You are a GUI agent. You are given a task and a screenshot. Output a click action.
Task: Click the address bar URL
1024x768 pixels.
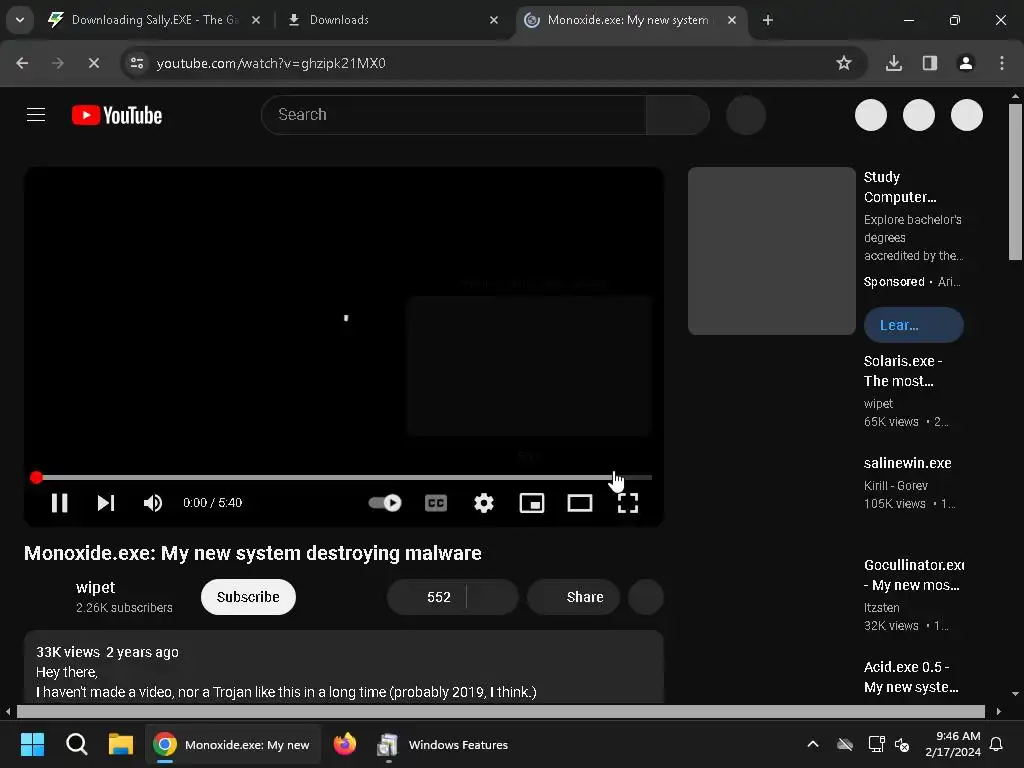tap(271, 63)
